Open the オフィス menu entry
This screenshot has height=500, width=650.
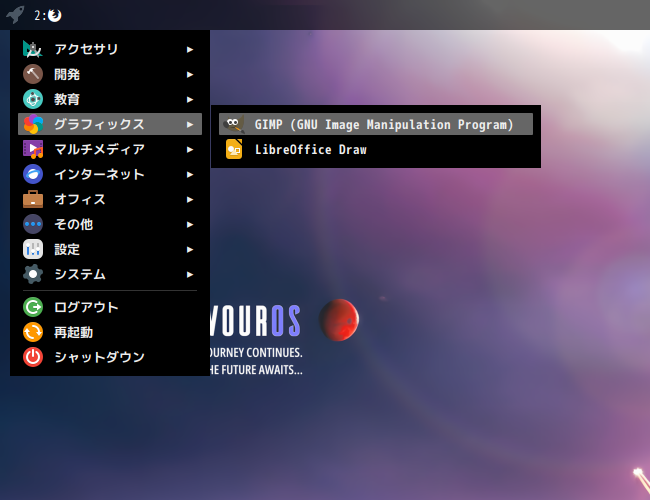click(x=110, y=199)
